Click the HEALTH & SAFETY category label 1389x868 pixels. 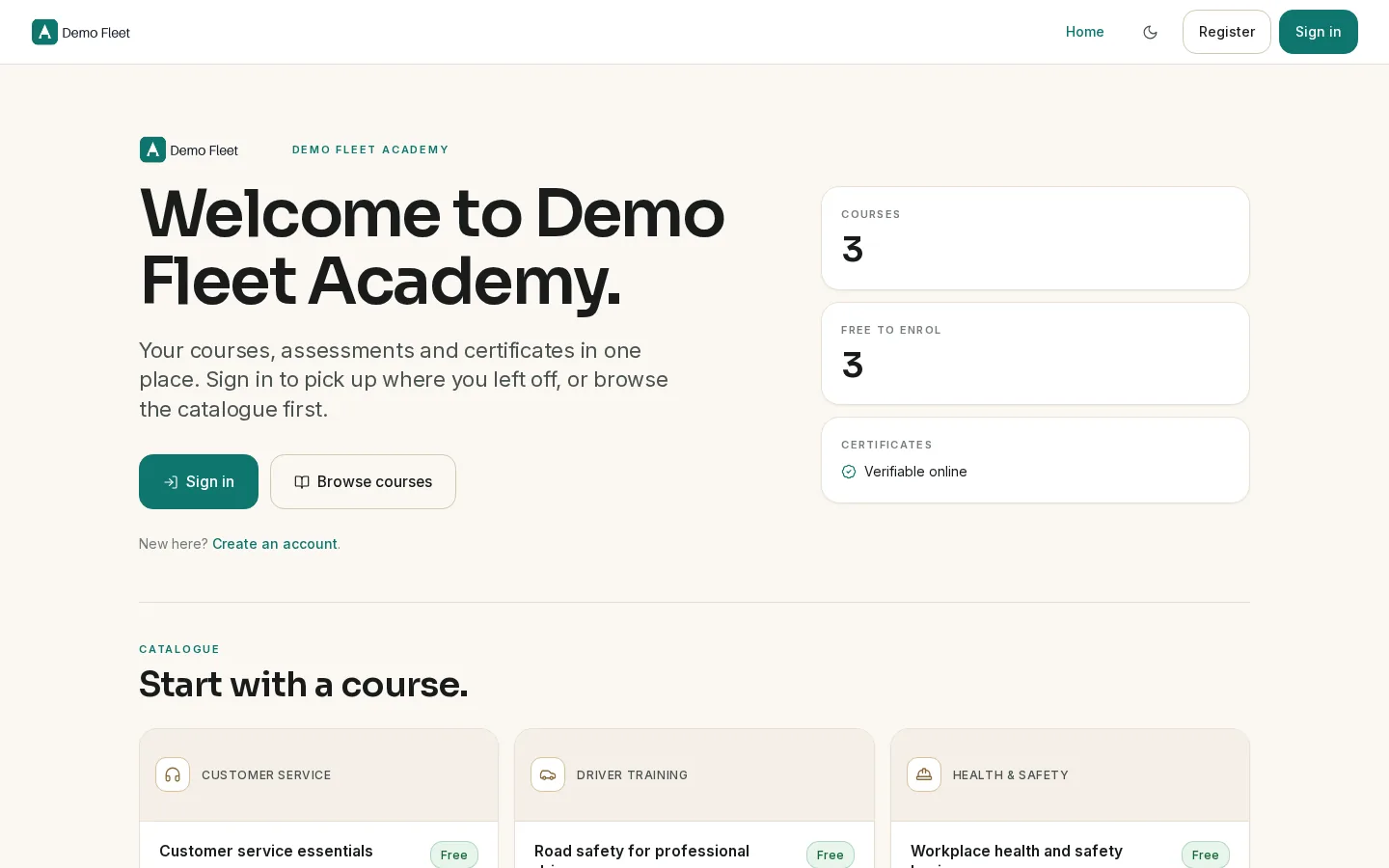(x=1011, y=775)
